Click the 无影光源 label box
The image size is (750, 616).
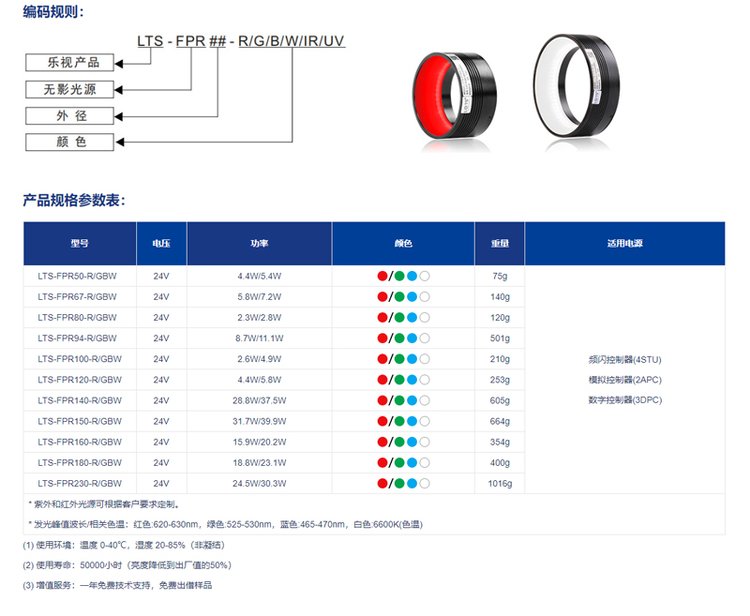[x=69, y=90]
